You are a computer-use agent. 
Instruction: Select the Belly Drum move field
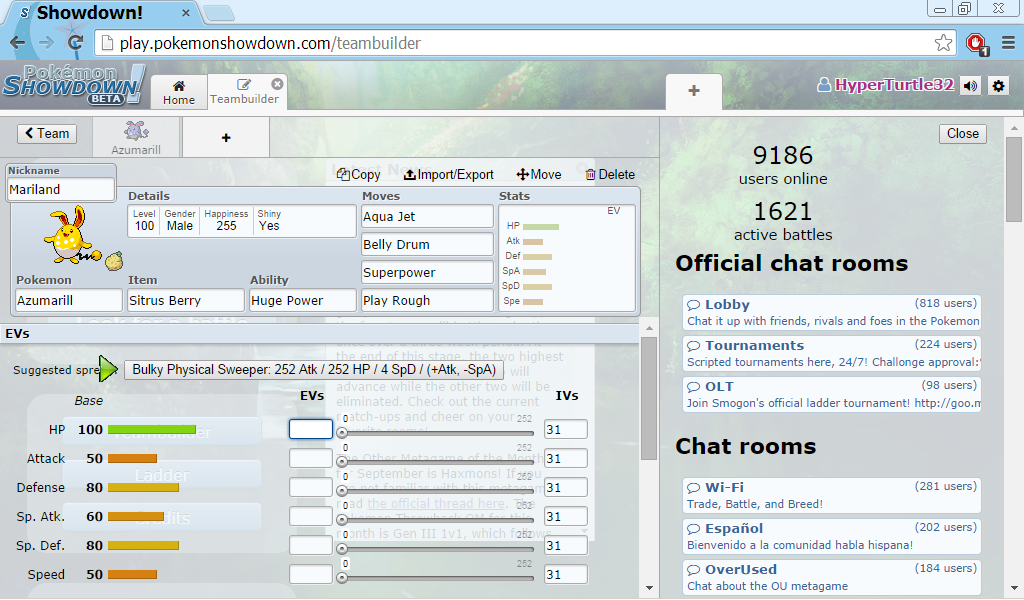click(427, 244)
